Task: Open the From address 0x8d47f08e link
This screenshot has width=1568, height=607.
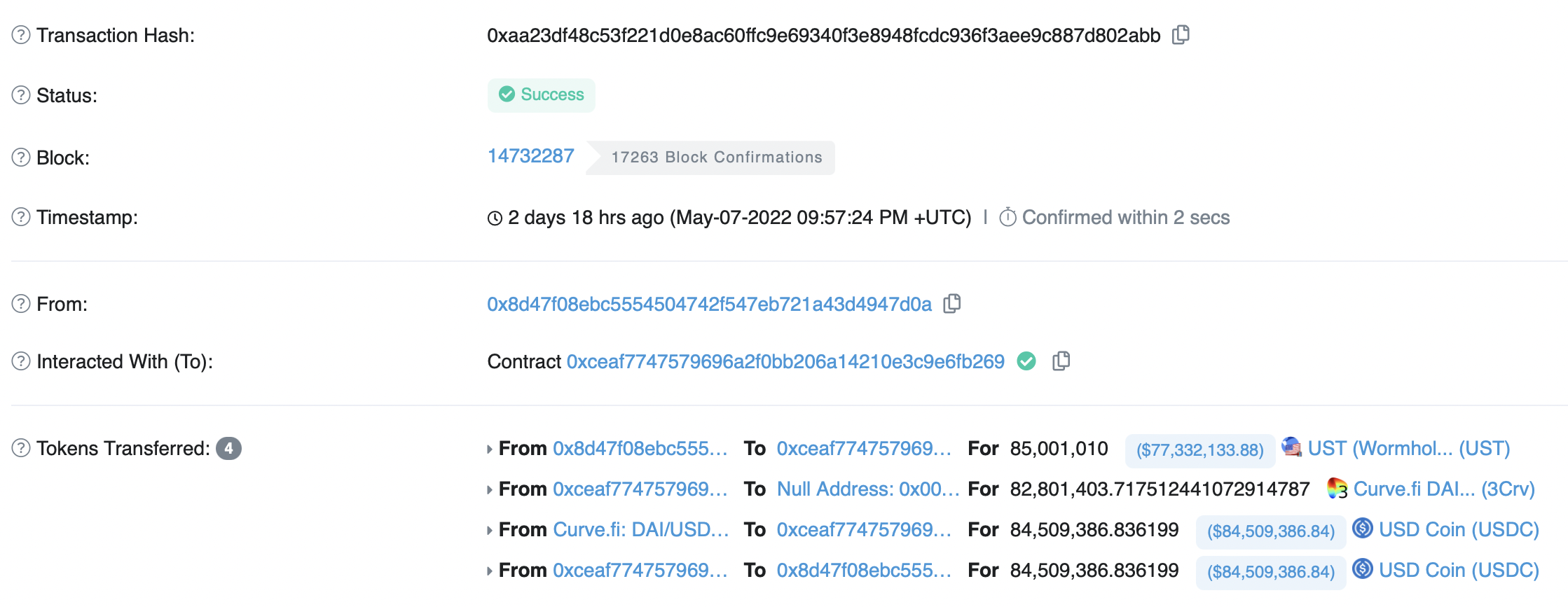Action: click(709, 304)
